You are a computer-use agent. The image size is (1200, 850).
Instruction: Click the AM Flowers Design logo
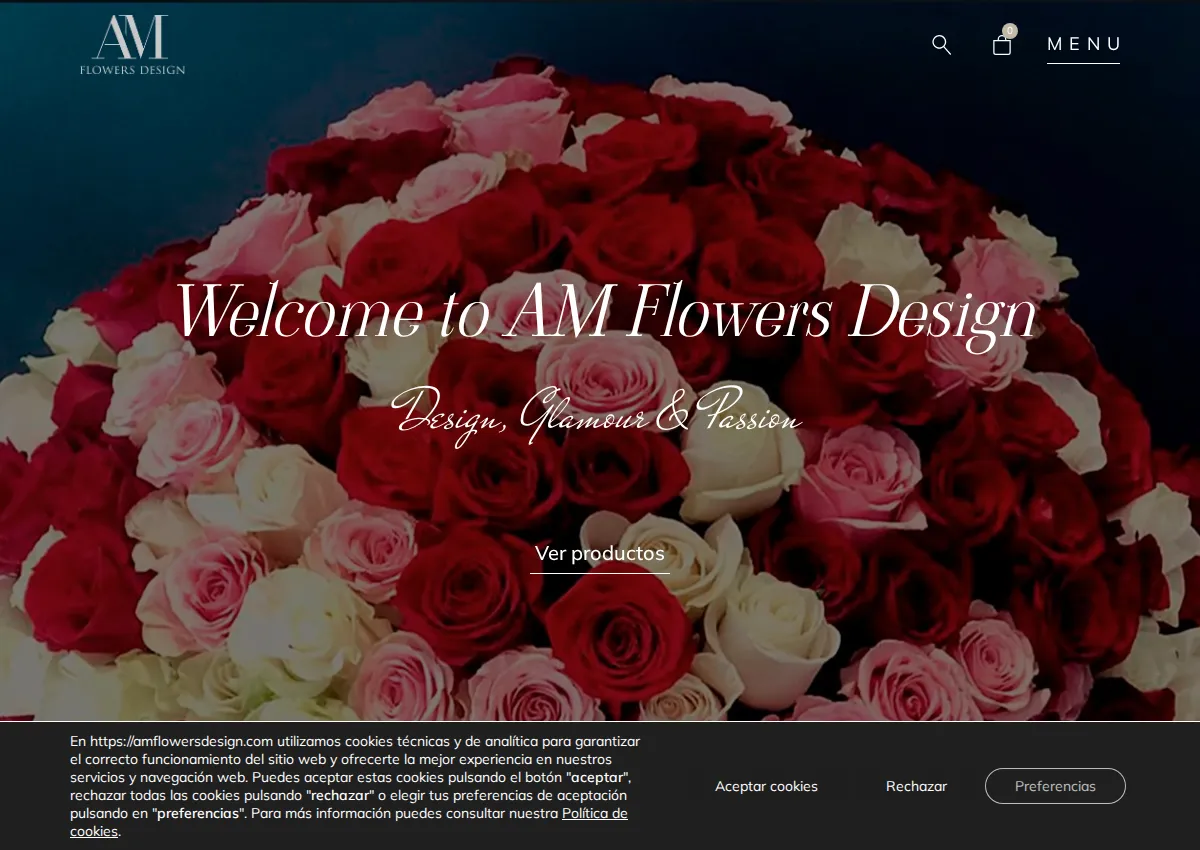point(132,45)
